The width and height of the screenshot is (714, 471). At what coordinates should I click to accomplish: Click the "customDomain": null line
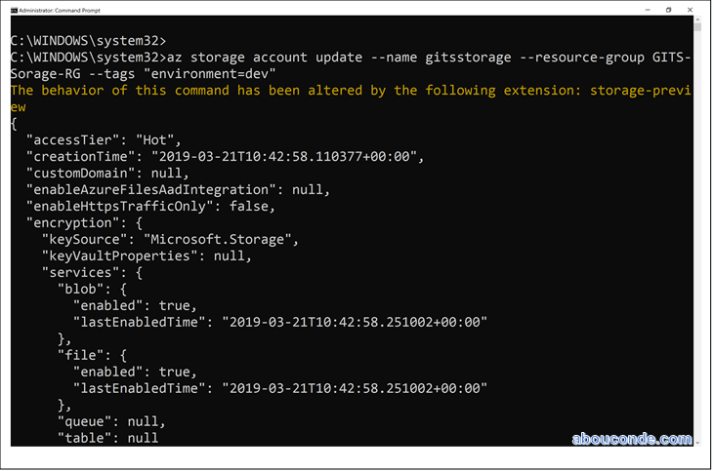point(102,172)
